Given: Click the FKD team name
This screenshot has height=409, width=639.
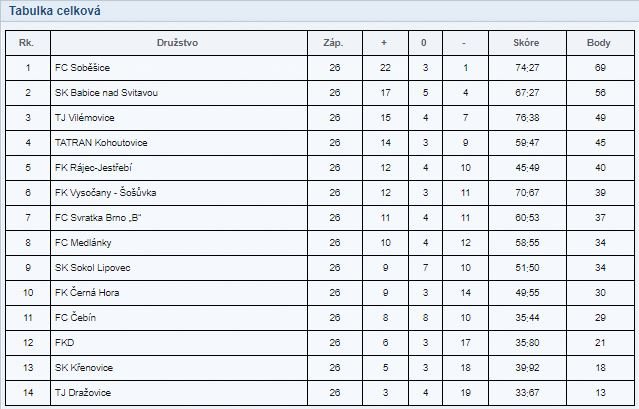Looking at the screenshot, I should tap(64, 343).
